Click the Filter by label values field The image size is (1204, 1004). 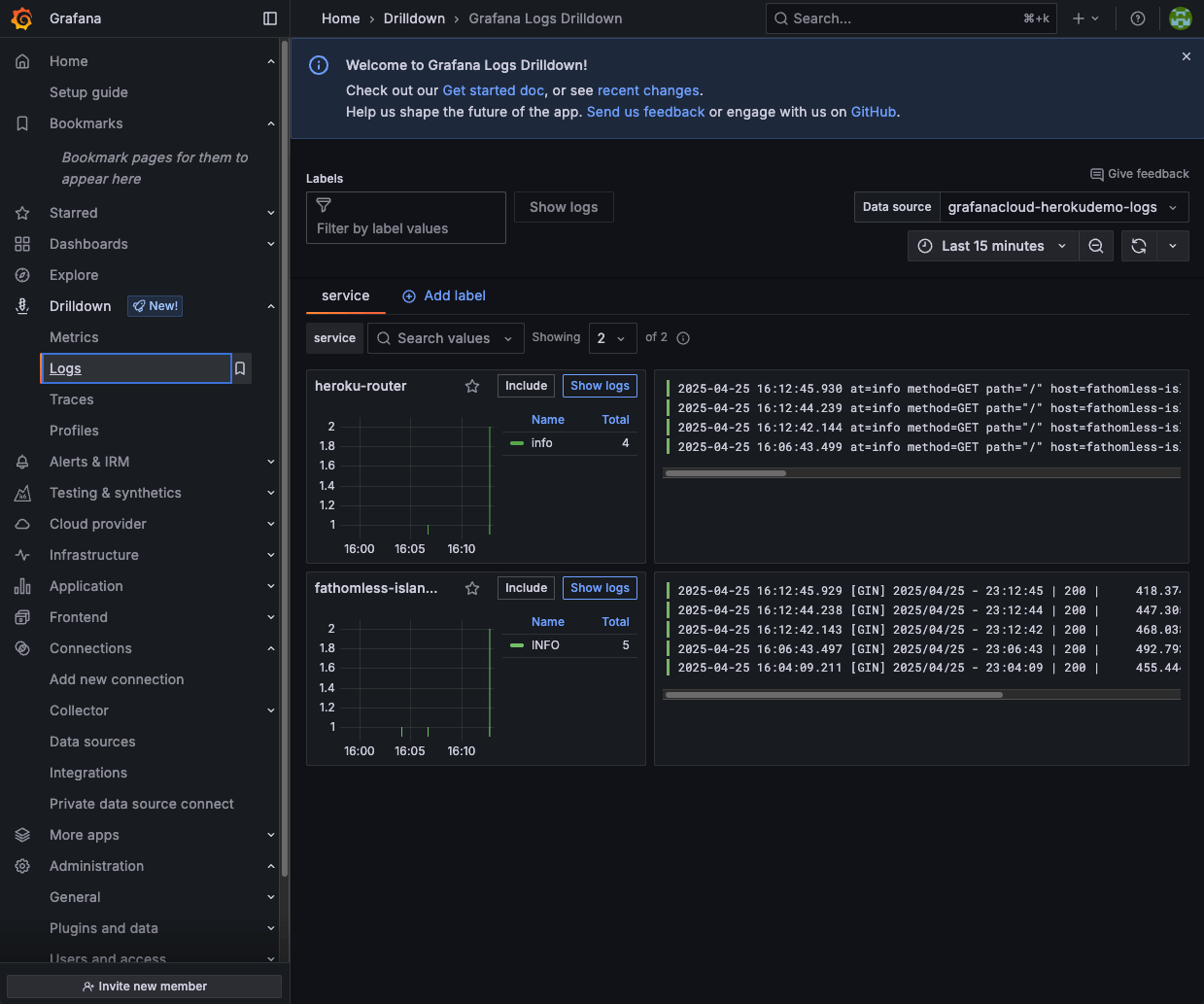pos(406,218)
